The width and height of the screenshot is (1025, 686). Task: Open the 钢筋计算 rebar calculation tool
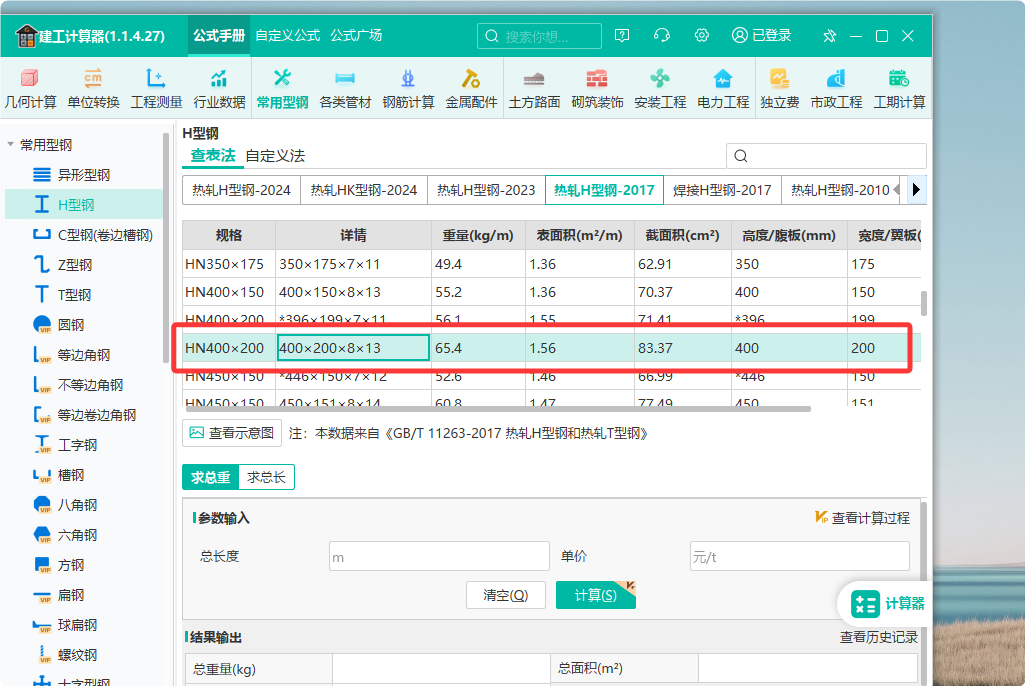[x=408, y=88]
